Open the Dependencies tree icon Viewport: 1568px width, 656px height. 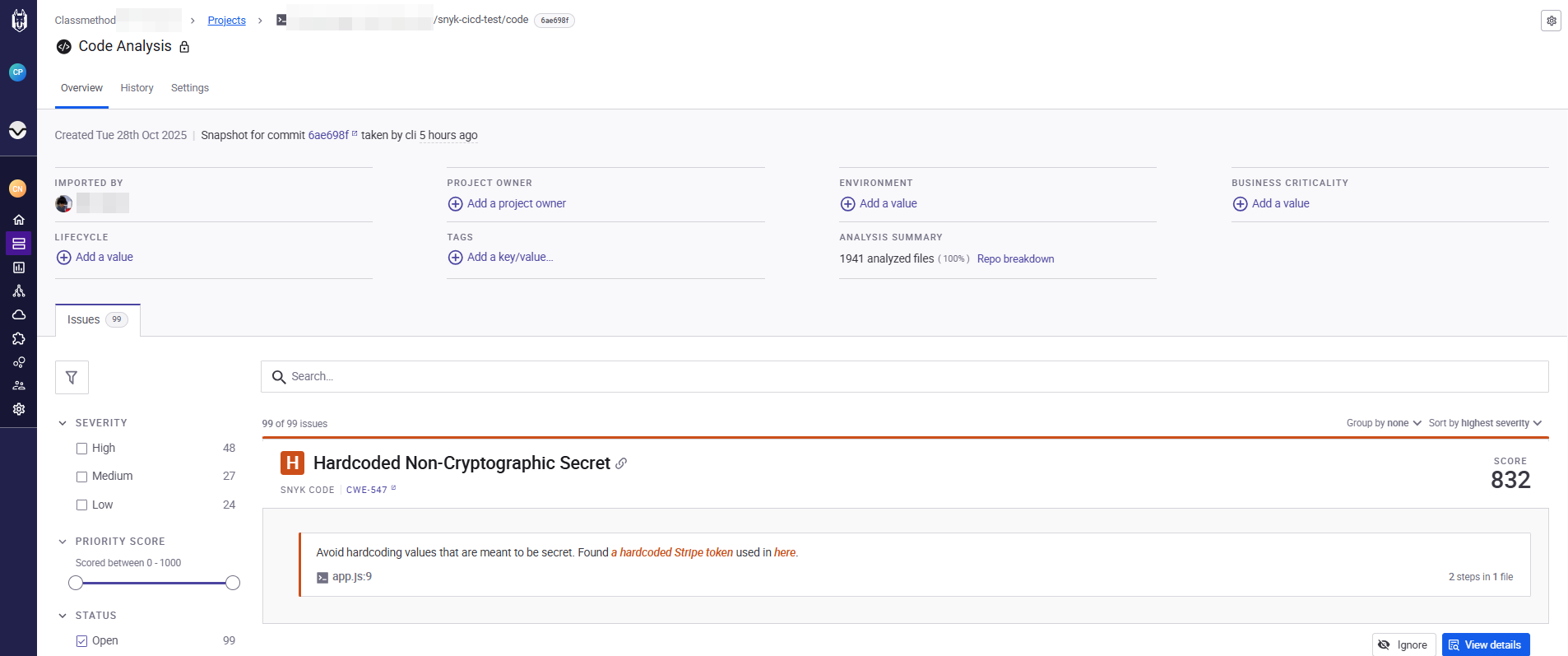[x=18, y=291]
